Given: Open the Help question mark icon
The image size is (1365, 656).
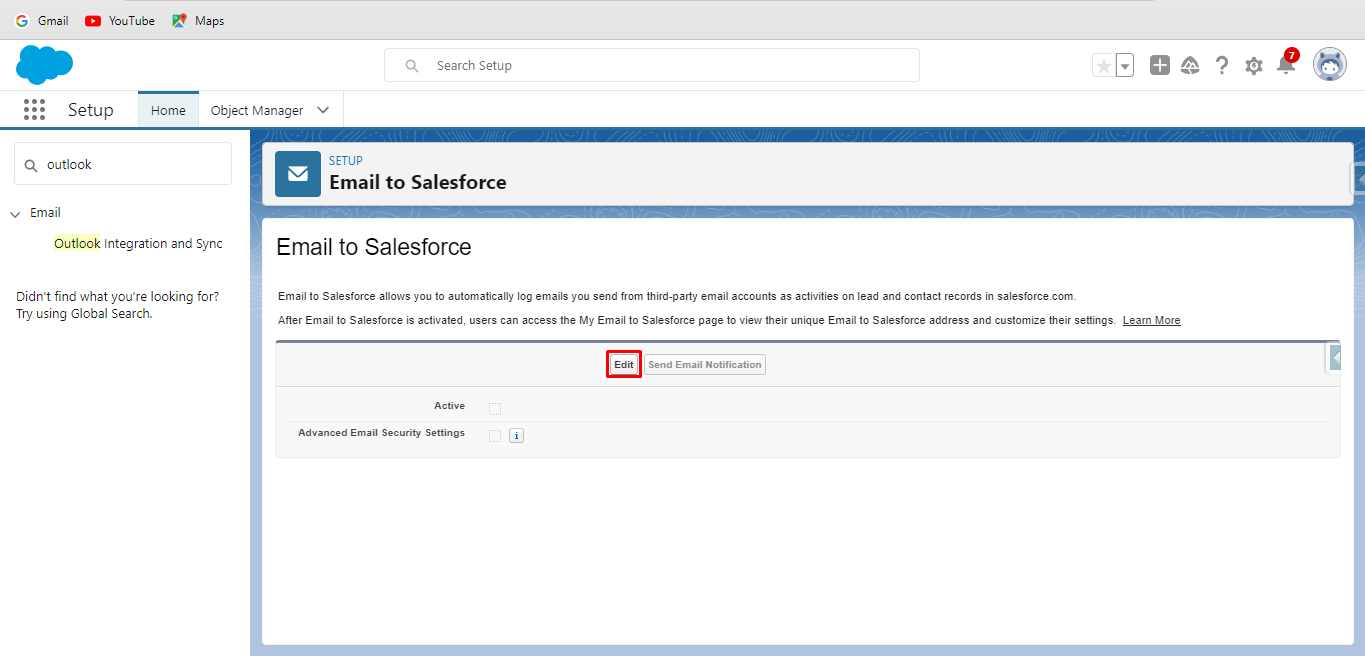Looking at the screenshot, I should [x=1221, y=65].
